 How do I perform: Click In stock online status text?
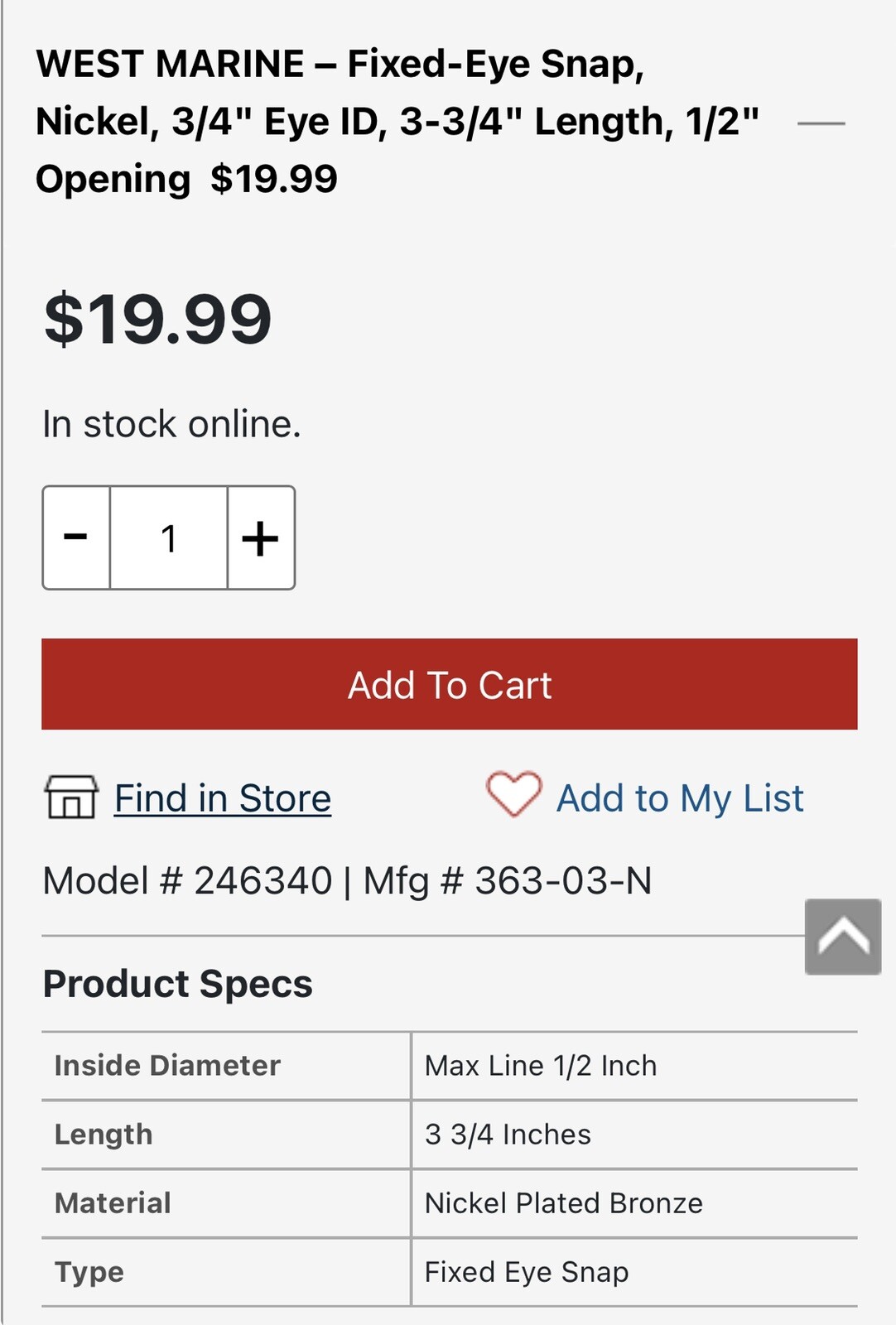click(171, 424)
